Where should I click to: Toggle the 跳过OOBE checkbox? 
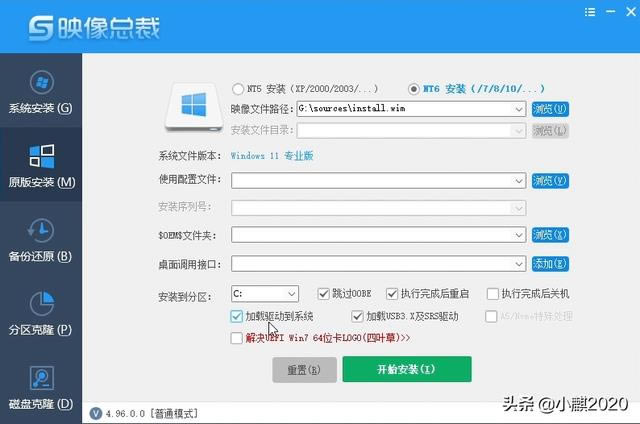(323, 294)
